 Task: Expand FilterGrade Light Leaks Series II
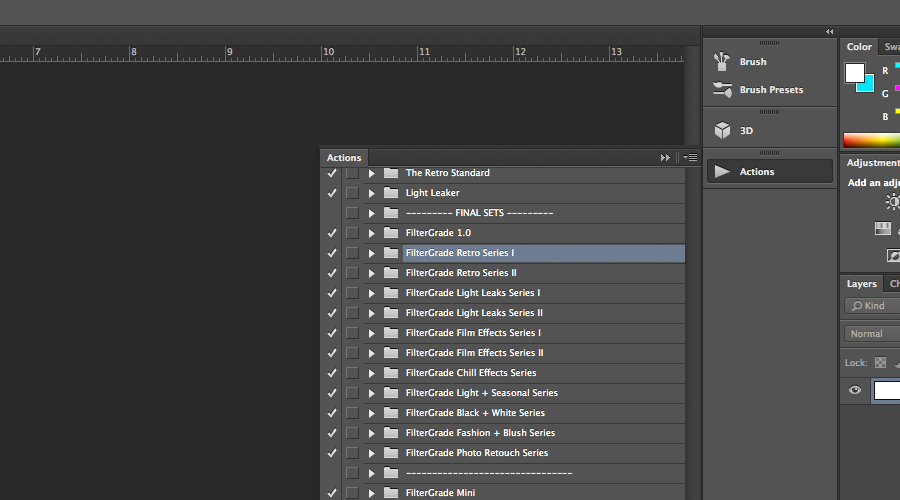(371, 313)
